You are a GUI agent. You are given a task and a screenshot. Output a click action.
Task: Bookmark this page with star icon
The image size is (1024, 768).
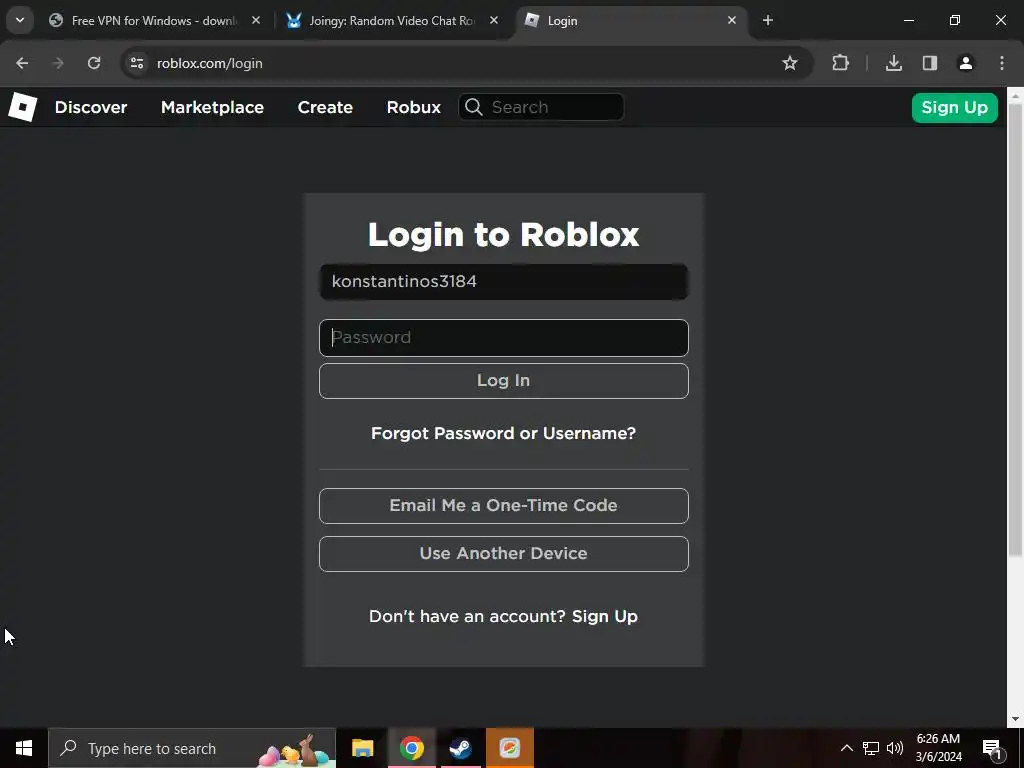pos(790,63)
